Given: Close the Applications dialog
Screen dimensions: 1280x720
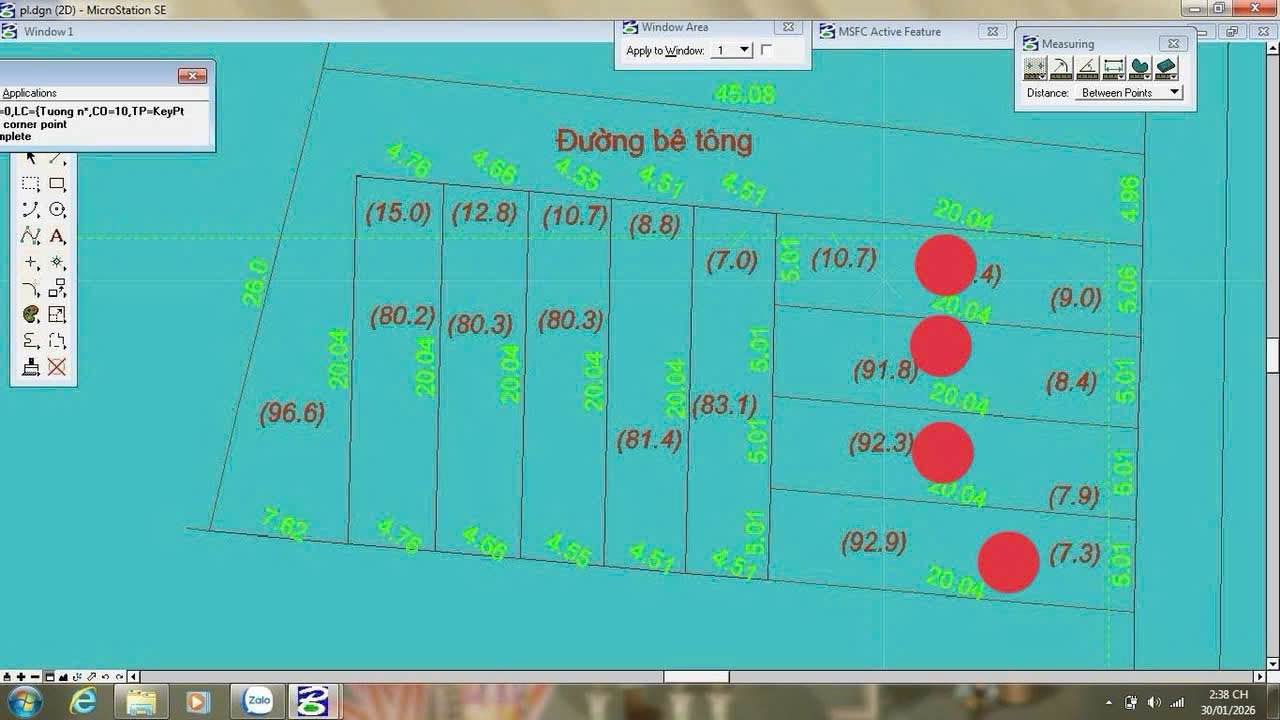Looking at the screenshot, I should (191, 76).
